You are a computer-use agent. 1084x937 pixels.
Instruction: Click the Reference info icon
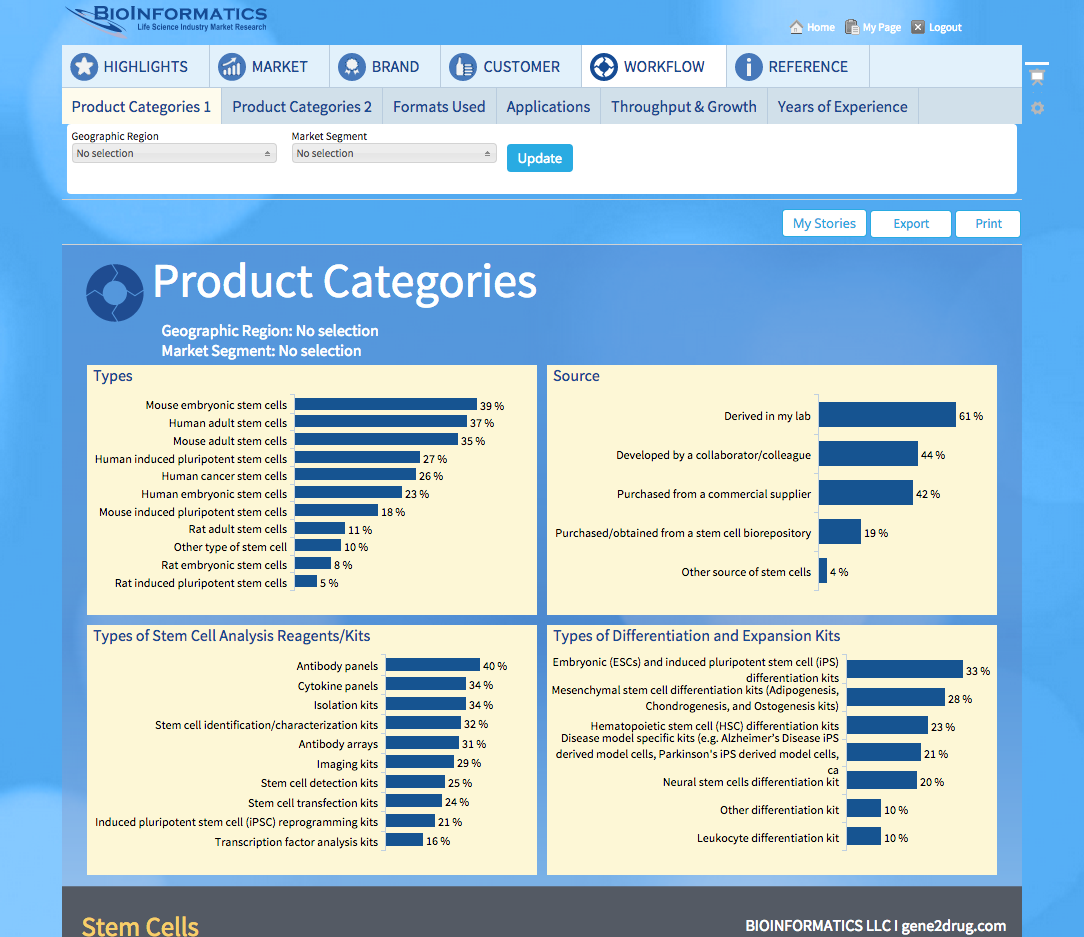[x=748, y=67]
